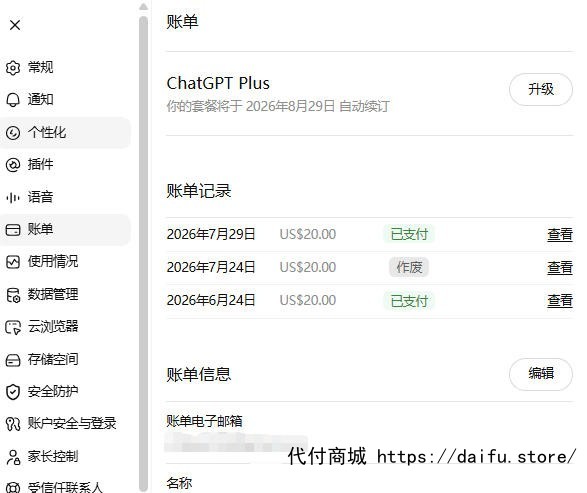Click the shield icon beside 安全防护
Image resolution: width=587 pixels, height=493 pixels.
point(13,392)
